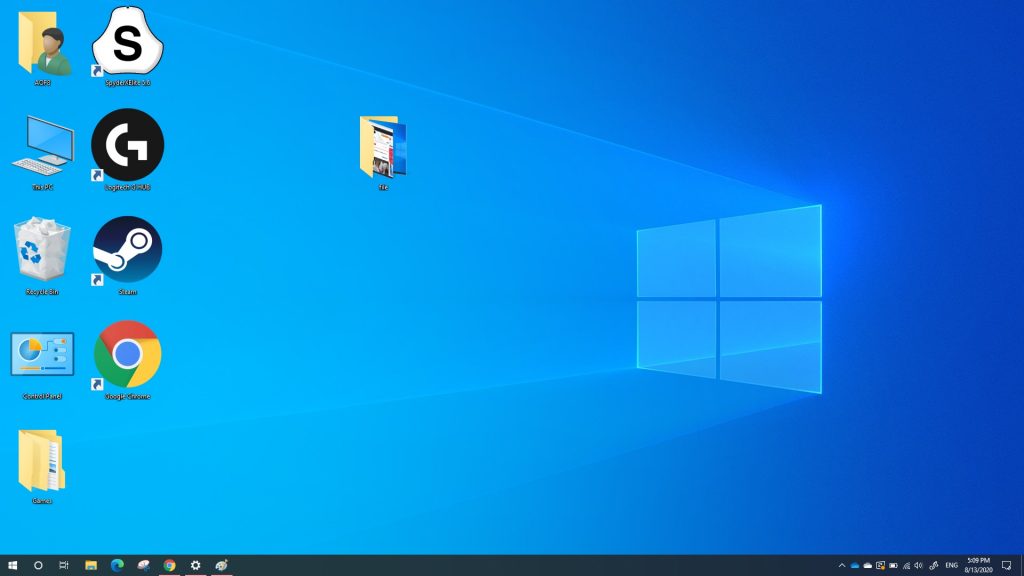The height and width of the screenshot is (576, 1024).
Task: Open the tray icon with orange badge
Action: coord(880,566)
